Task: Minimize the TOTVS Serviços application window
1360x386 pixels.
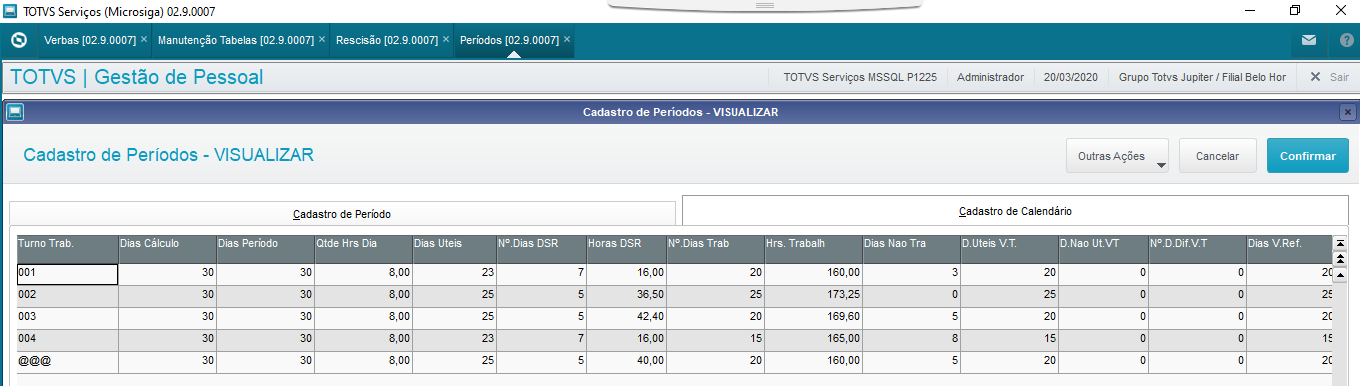Action: point(1250,11)
